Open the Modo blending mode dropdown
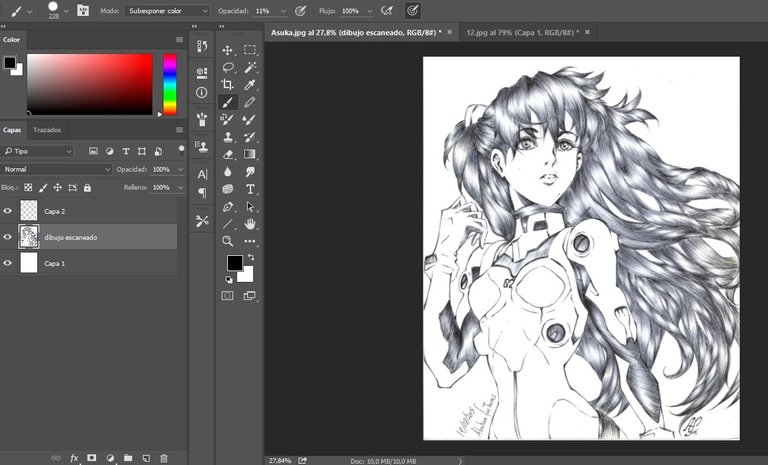 [x=167, y=11]
